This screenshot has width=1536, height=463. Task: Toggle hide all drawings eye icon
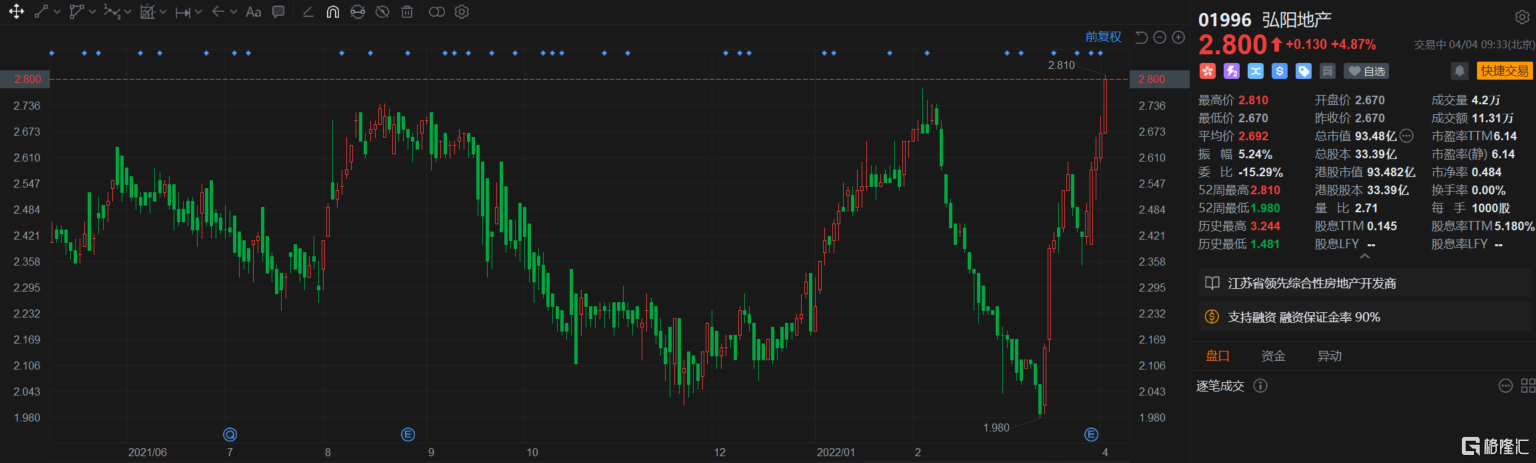[x=382, y=12]
